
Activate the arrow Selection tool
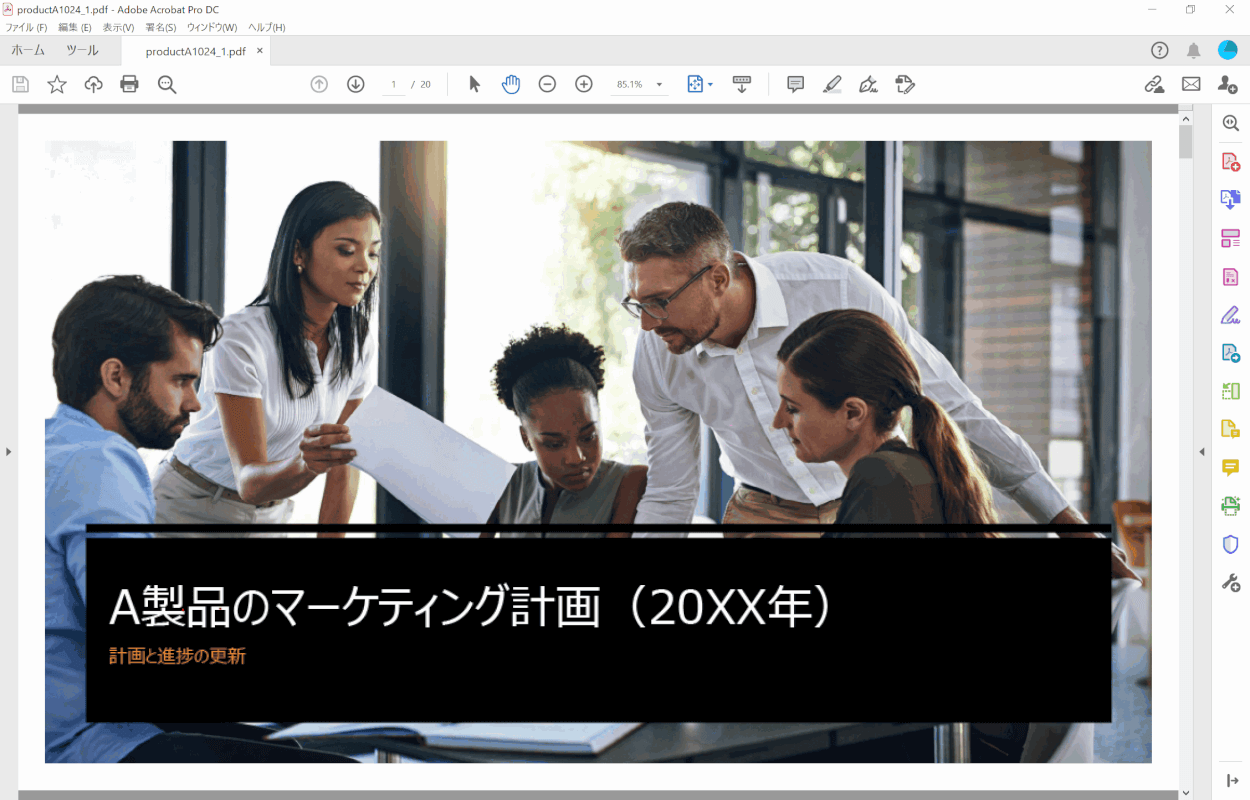coord(475,85)
